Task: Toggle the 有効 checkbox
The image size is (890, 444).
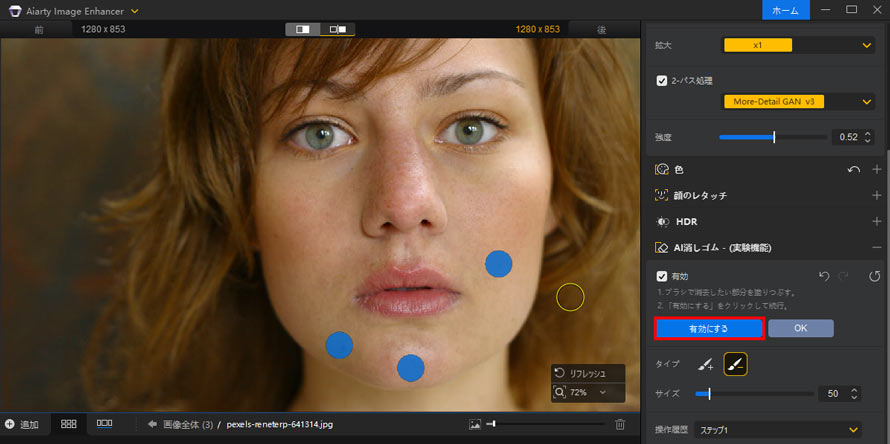Action: [x=661, y=276]
